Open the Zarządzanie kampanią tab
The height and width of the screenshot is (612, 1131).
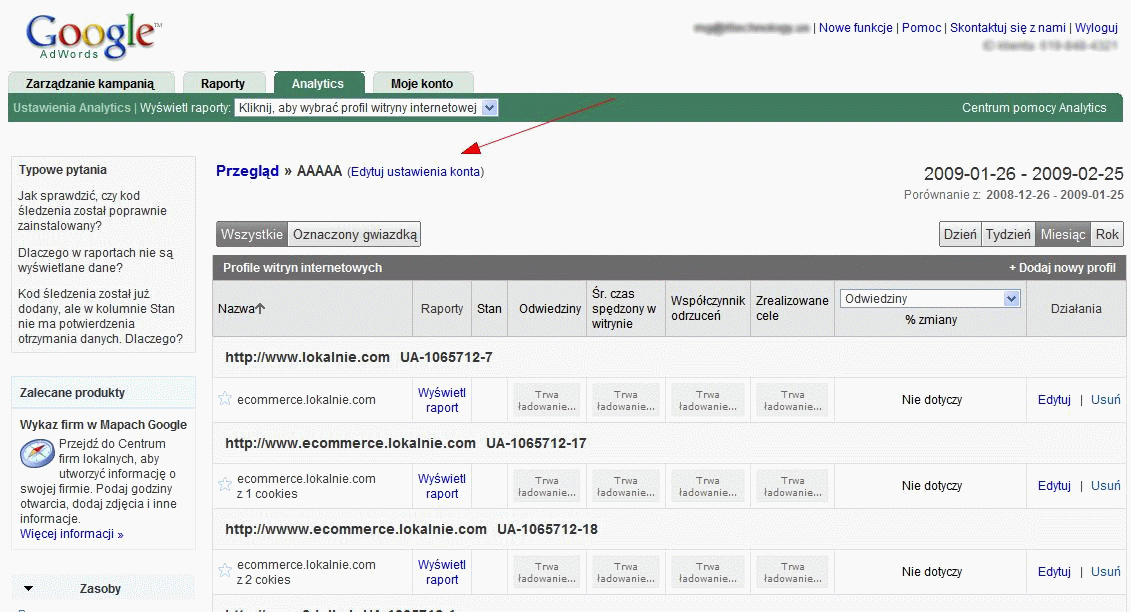click(x=90, y=84)
